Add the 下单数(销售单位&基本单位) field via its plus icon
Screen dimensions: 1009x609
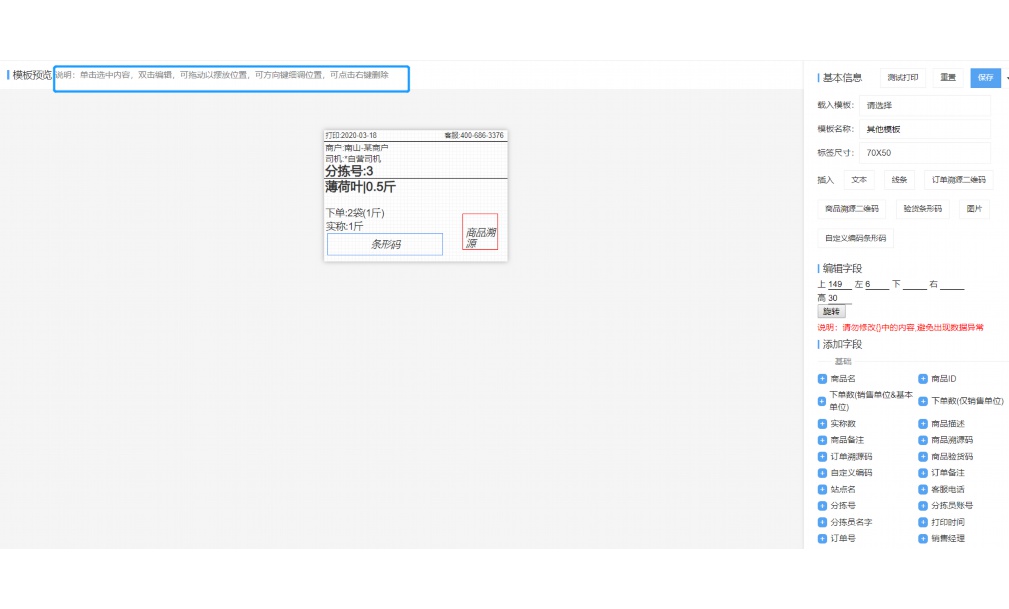pos(822,401)
